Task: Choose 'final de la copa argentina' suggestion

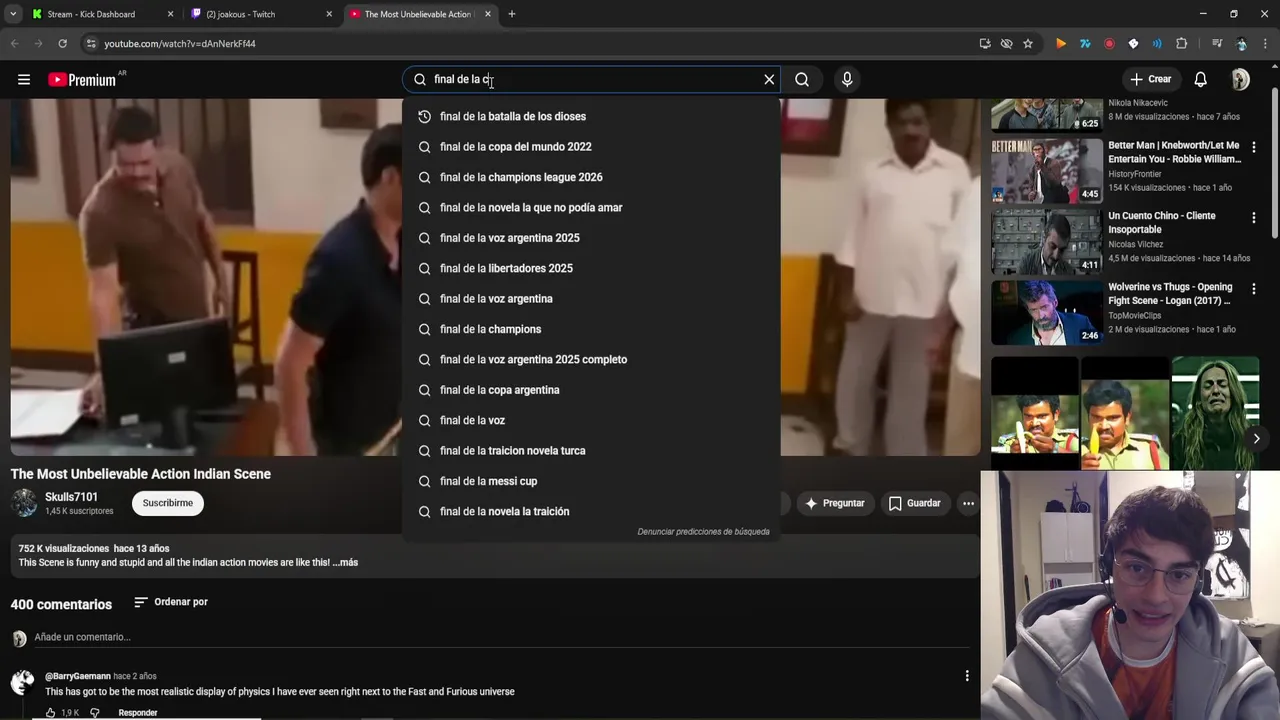Action: pyautogui.click(x=591, y=390)
